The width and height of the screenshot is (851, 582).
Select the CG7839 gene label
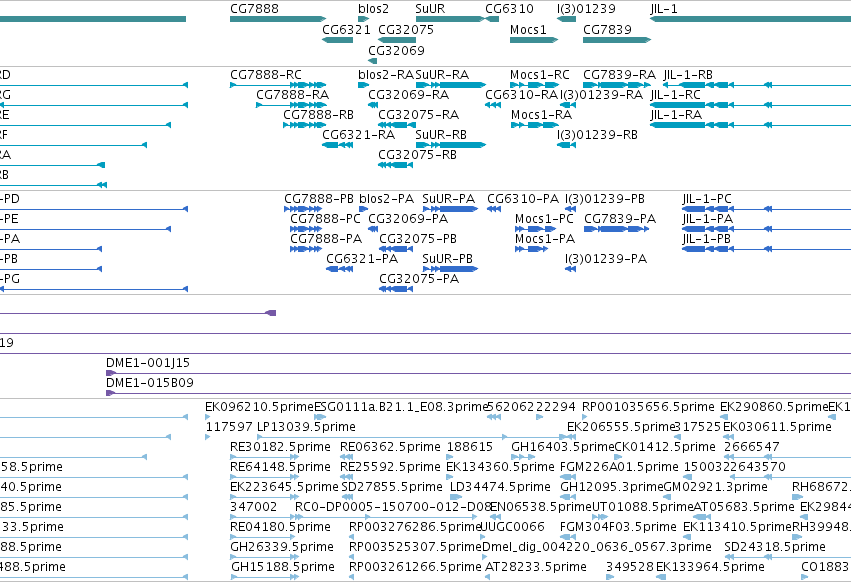[x=607, y=29]
